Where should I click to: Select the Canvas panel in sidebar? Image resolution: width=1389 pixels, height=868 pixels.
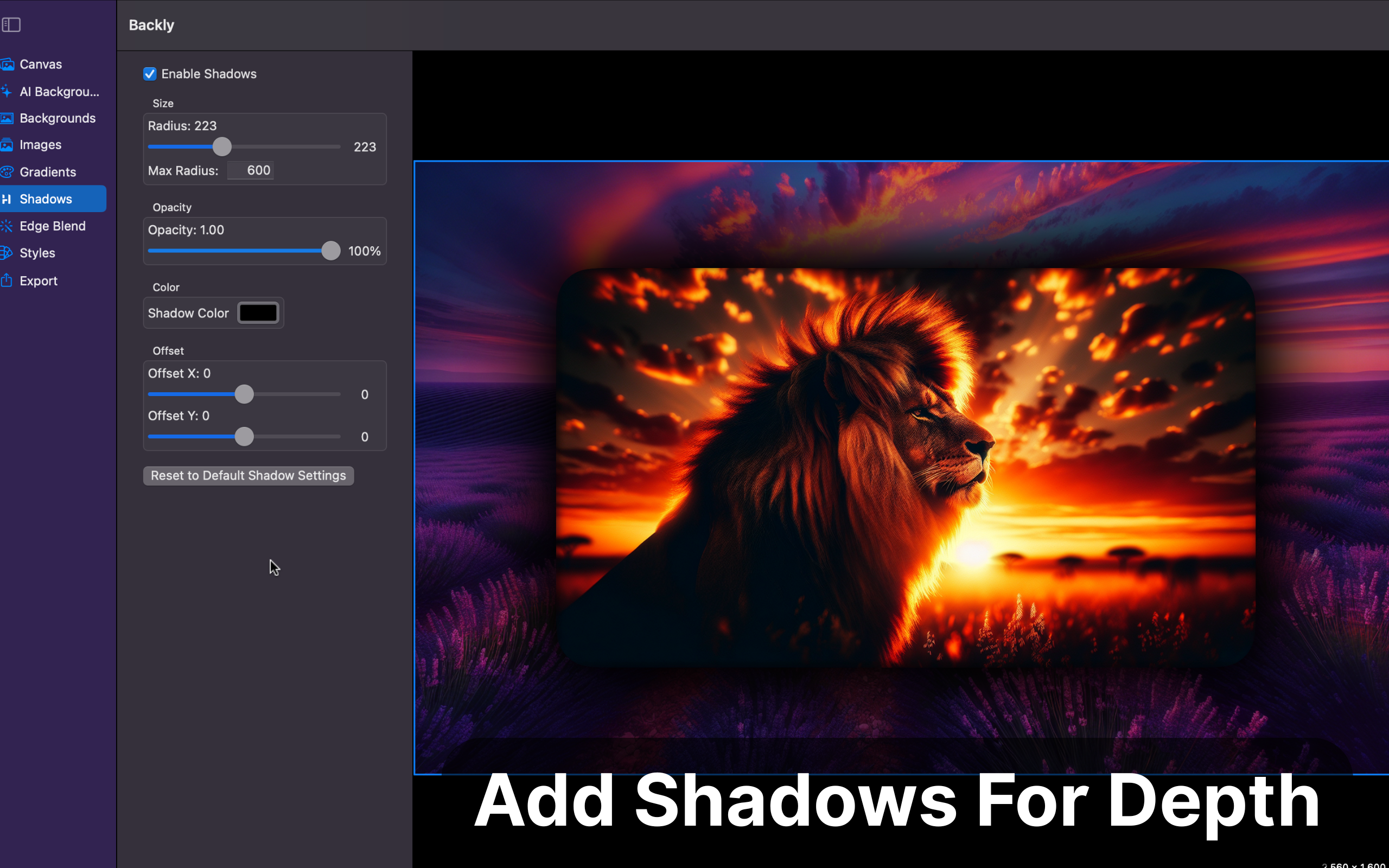tap(40, 63)
